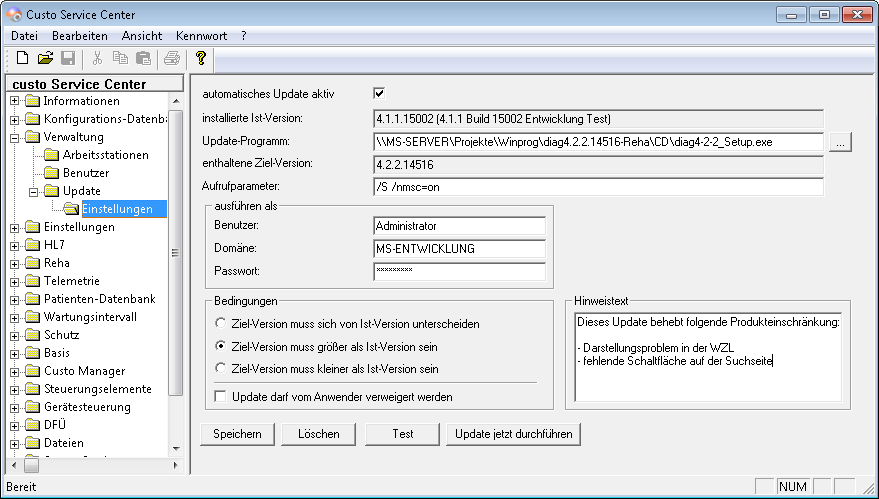Browse for Update-Programm with ... button
The width and height of the screenshot is (879, 499).
[840, 142]
